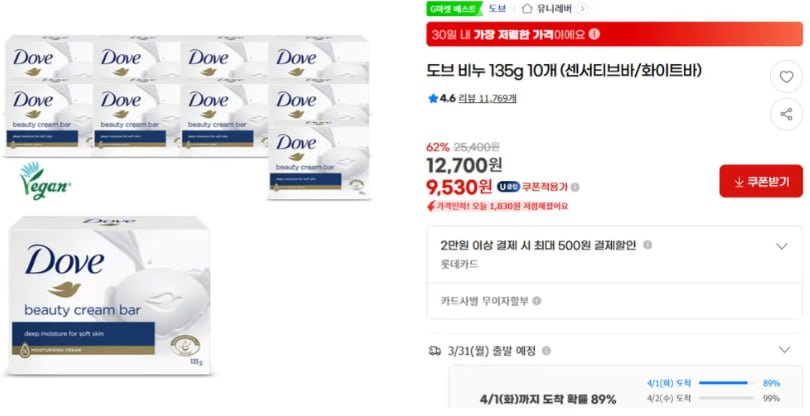Click info icon beside coupon applied price
The height and width of the screenshot is (416, 810).
click(575, 187)
